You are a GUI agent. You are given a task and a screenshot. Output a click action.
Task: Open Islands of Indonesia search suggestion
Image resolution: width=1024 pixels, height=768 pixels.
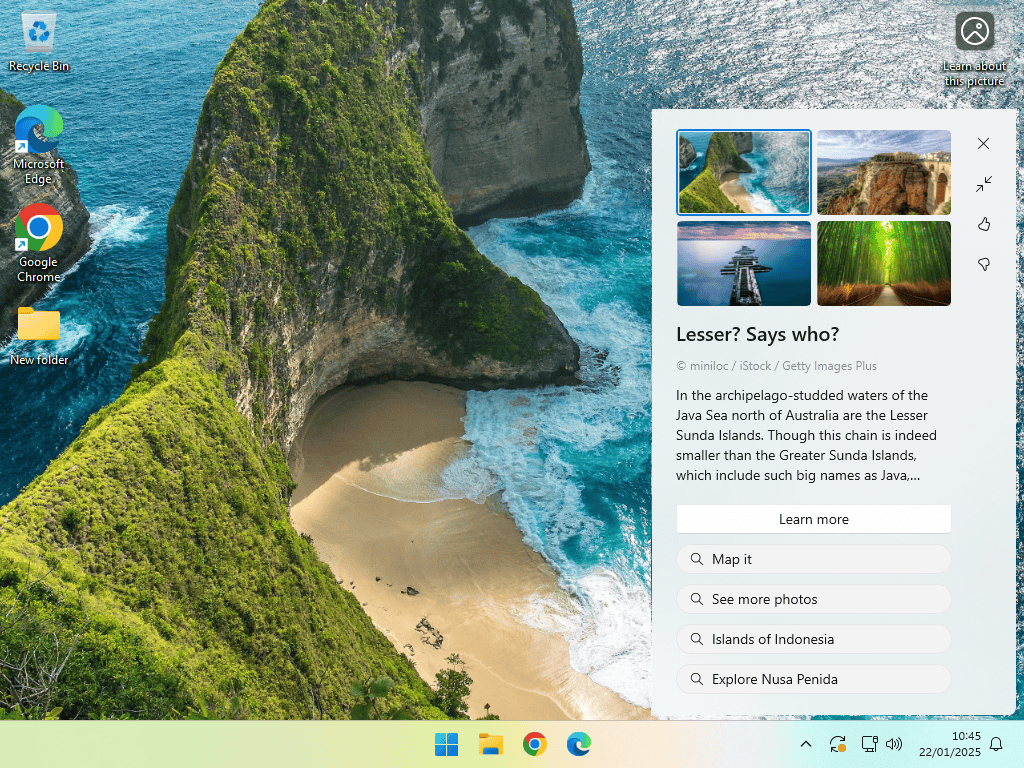(x=813, y=639)
